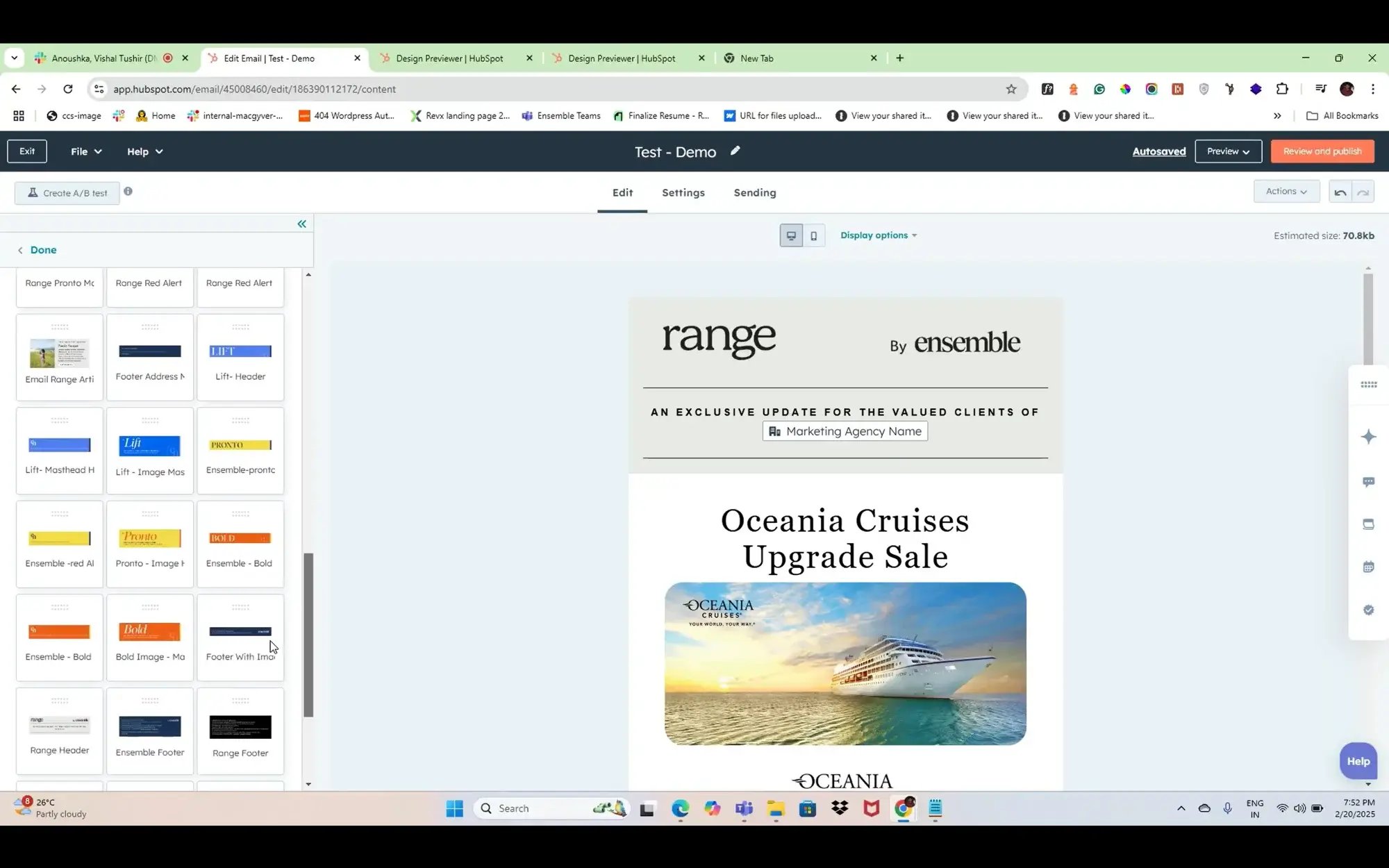
Task: Collapse the left sidebar panel with double chevron
Action: [x=301, y=224]
